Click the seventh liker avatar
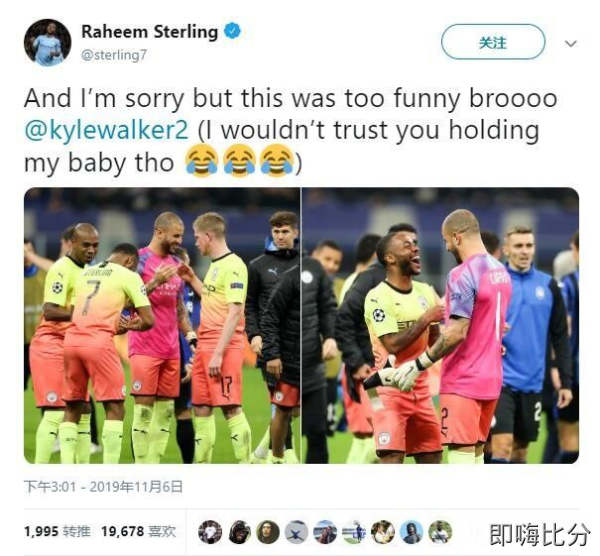Screen dimensions: 600x556 (x=383, y=532)
